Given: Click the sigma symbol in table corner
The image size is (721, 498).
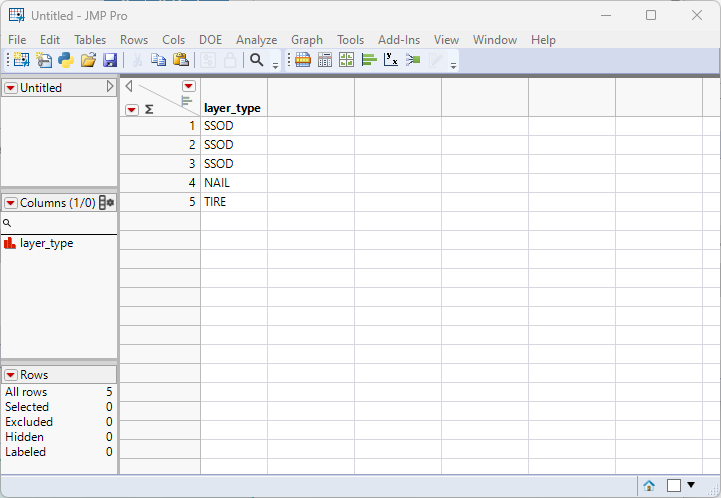Looking at the screenshot, I should pyautogui.click(x=149, y=109).
